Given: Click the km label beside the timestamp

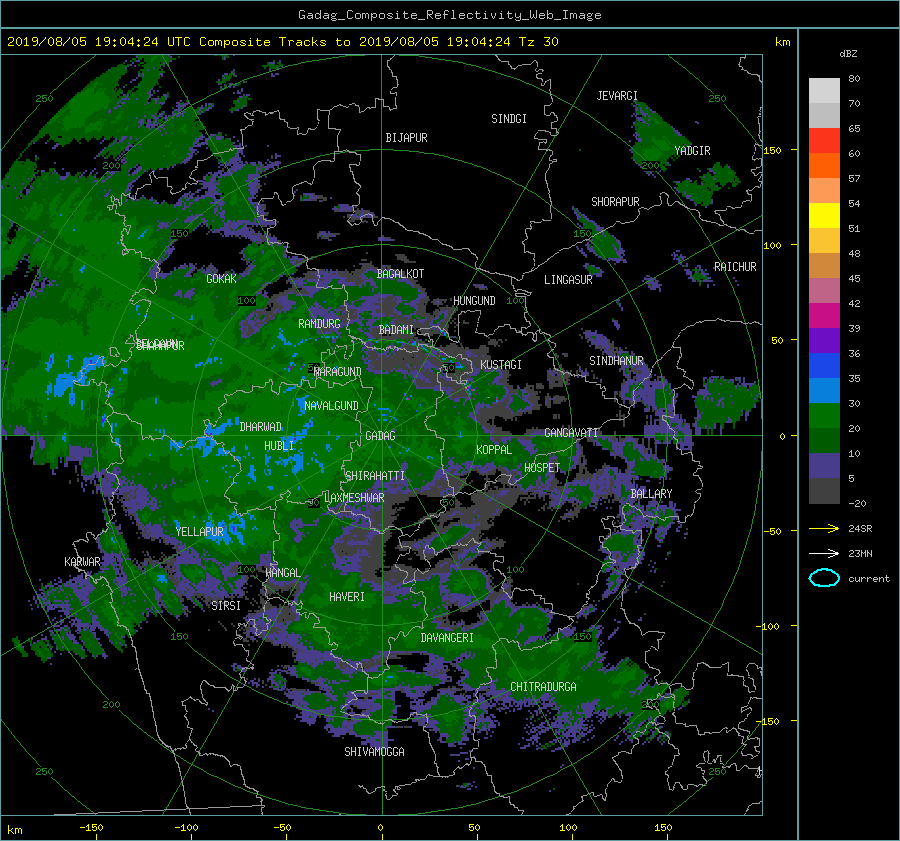Looking at the screenshot, I should pos(782,42).
